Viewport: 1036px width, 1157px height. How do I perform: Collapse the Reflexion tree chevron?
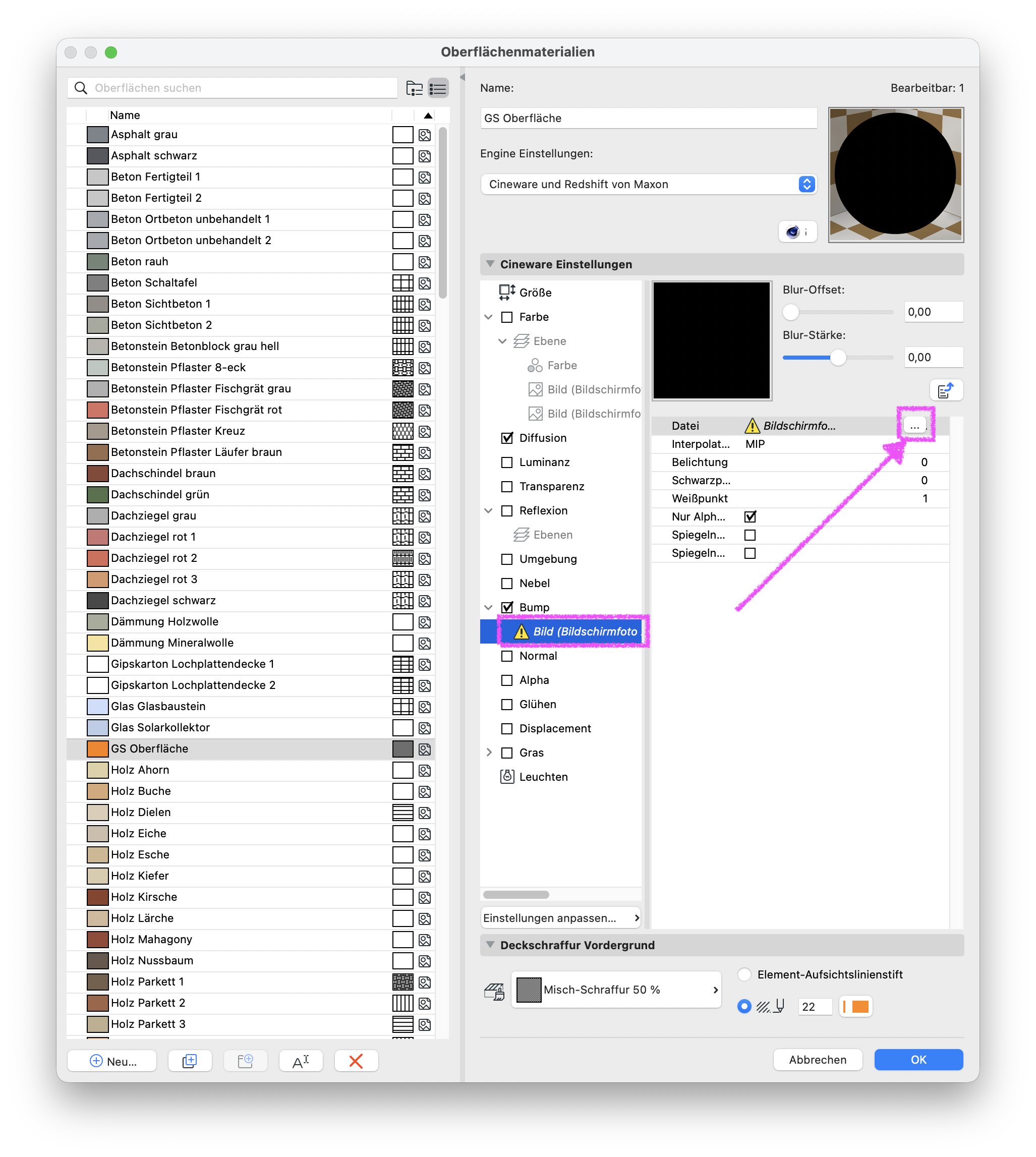click(x=488, y=511)
